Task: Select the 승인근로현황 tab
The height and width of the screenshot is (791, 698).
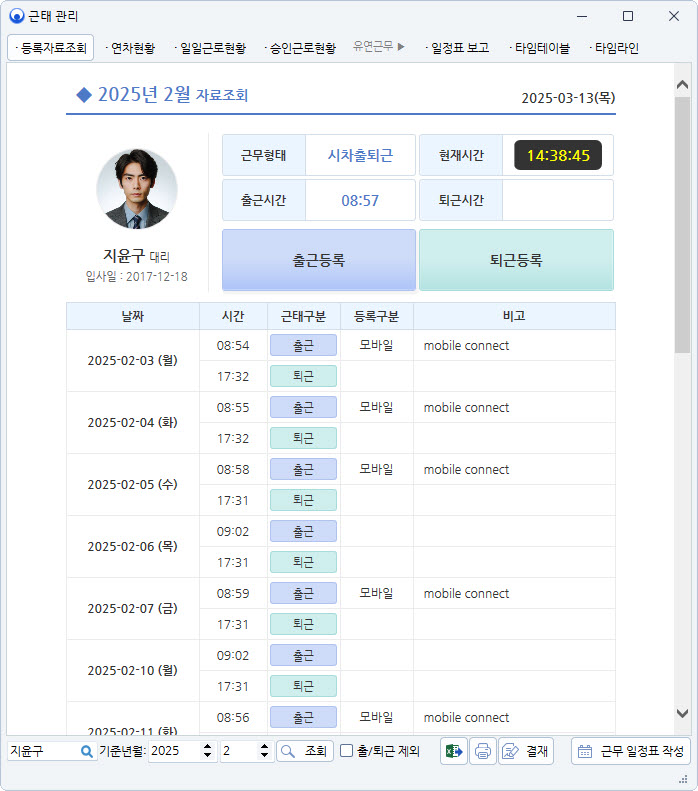Action: [x=300, y=48]
